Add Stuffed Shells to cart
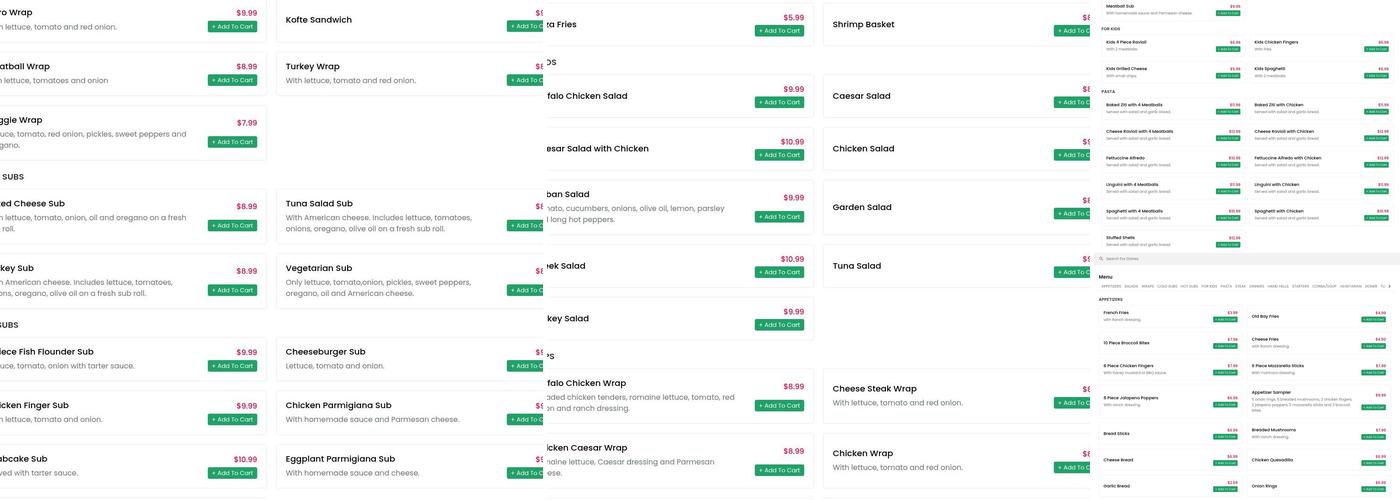Screen dimensions: 1400x500 tap(1228, 244)
